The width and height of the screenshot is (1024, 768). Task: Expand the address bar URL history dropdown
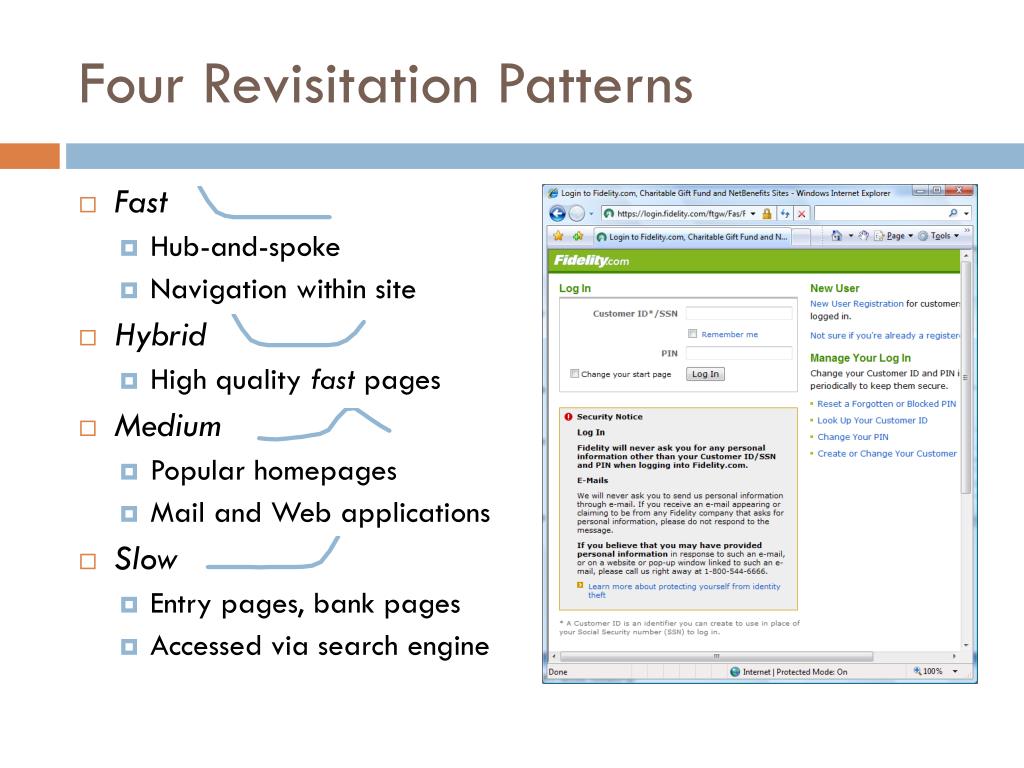click(x=753, y=214)
